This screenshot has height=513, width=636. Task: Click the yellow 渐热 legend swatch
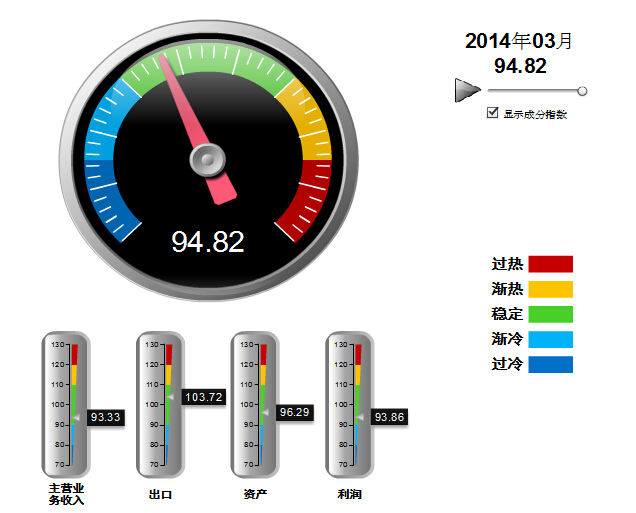550,289
